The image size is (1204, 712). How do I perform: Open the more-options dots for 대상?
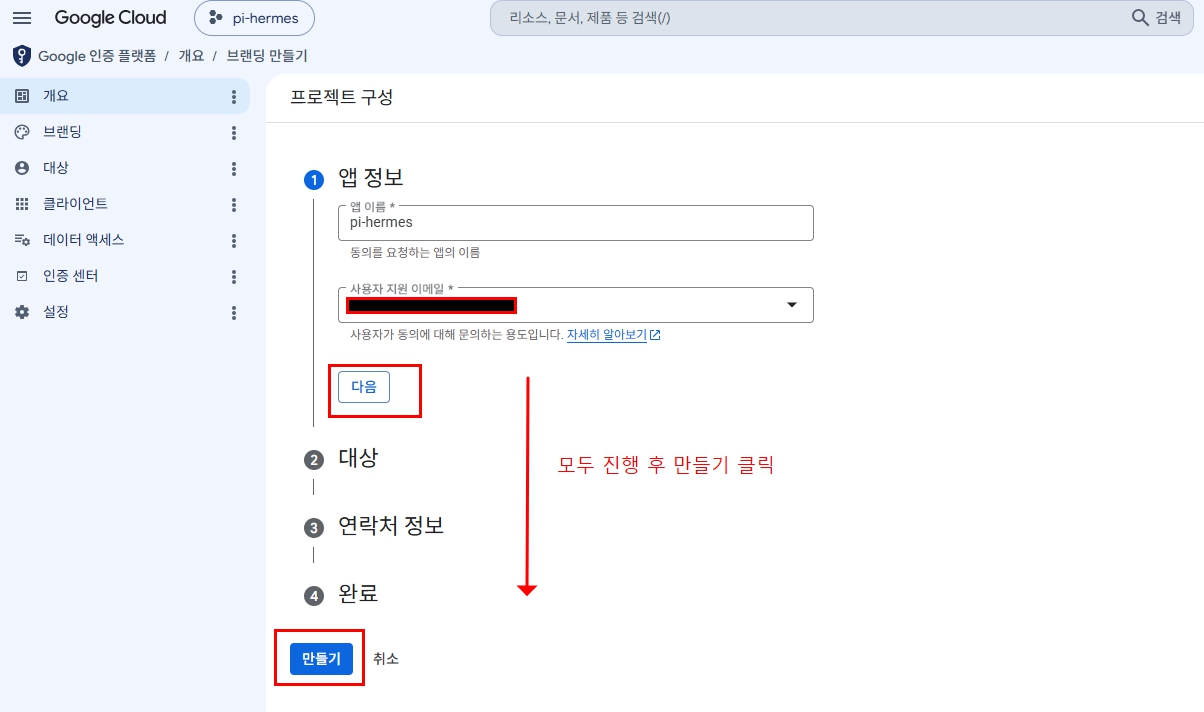pos(234,168)
